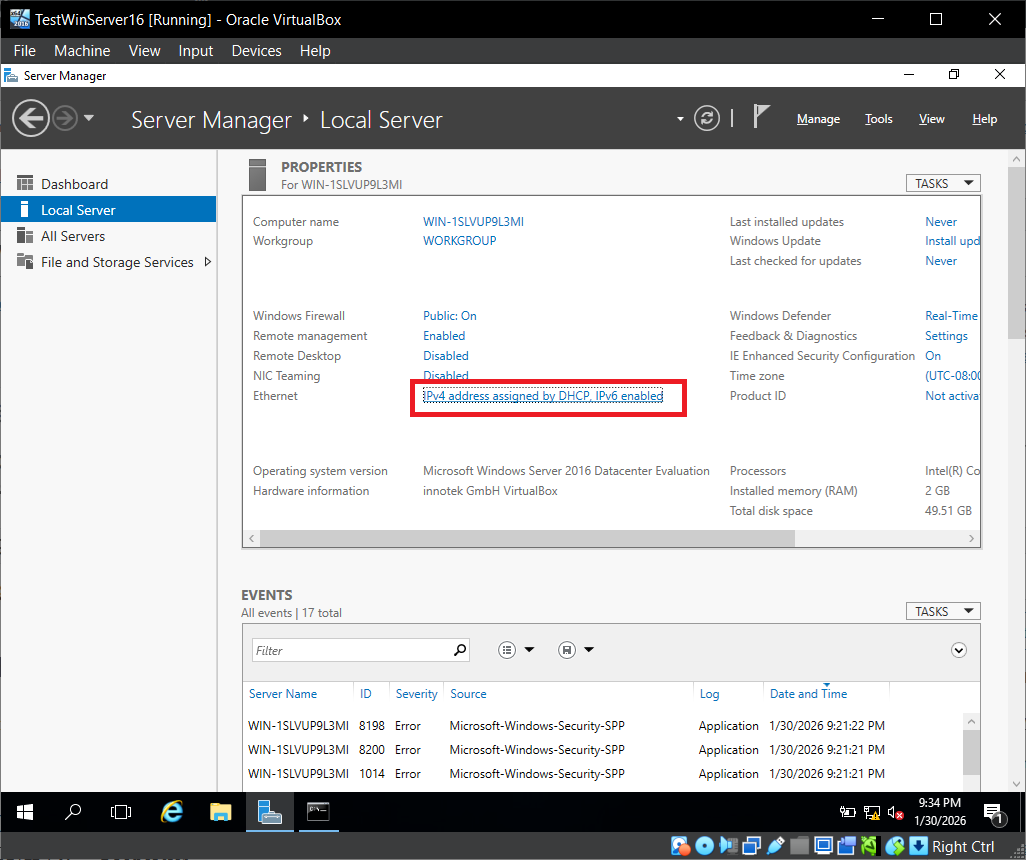Open File Explorer from the taskbar
Image resolution: width=1026 pixels, height=860 pixels.
(x=220, y=812)
